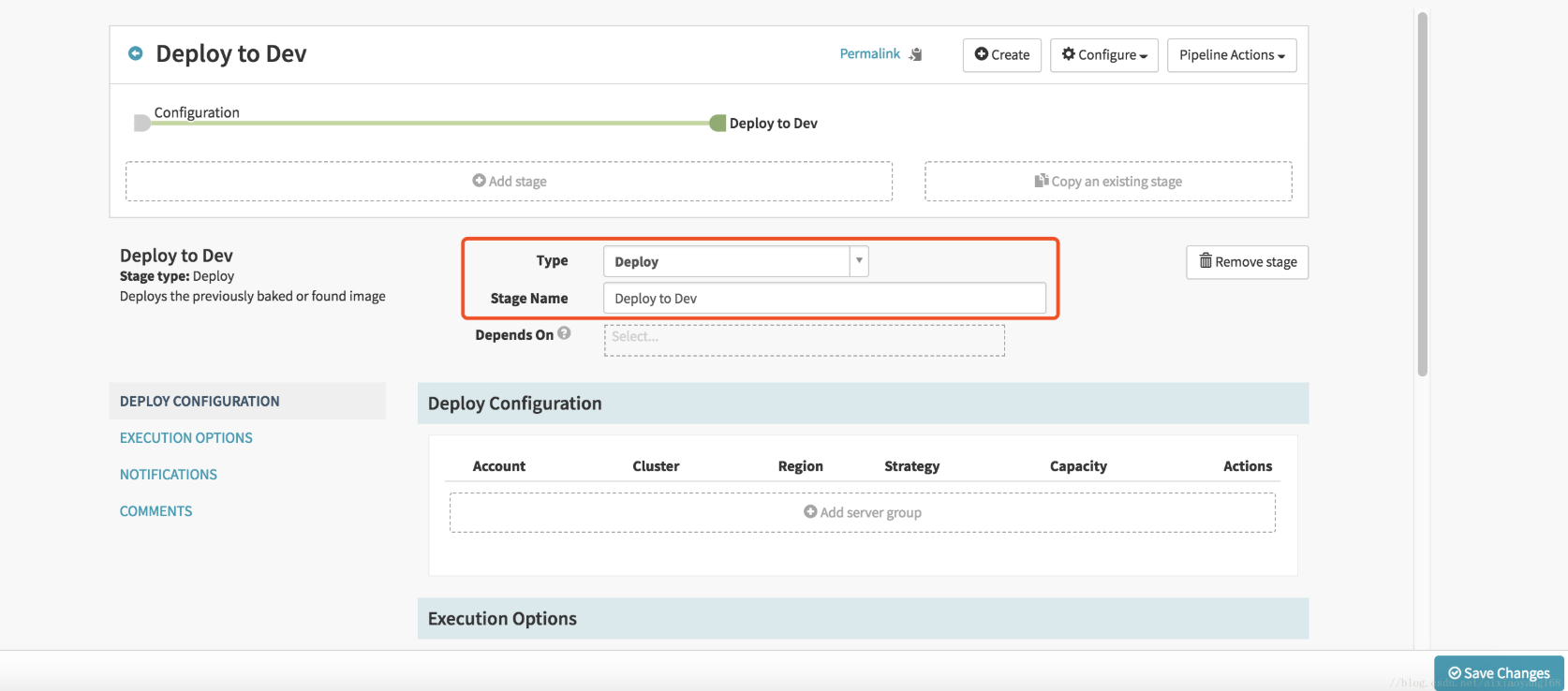Screen dimensions: 1568x691
Task: Open the Depends On select box
Action: click(804, 340)
